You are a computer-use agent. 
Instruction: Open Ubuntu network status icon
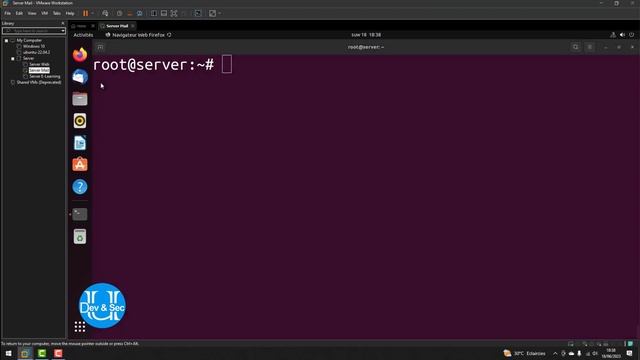613,35
